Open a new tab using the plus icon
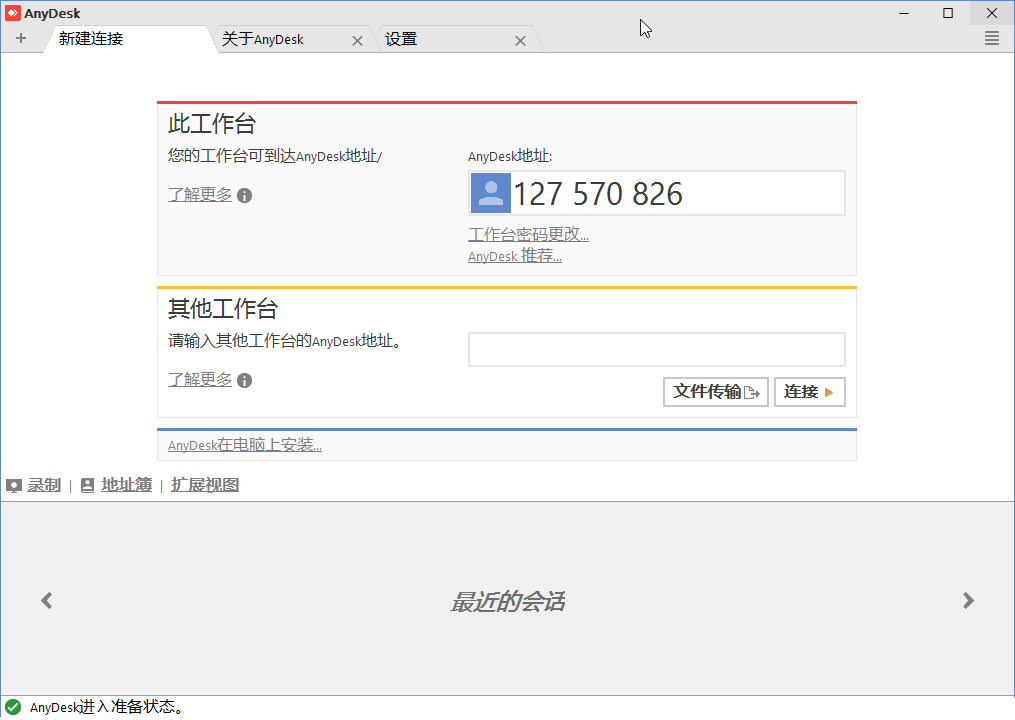1015x720 pixels. [x=21, y=38]
